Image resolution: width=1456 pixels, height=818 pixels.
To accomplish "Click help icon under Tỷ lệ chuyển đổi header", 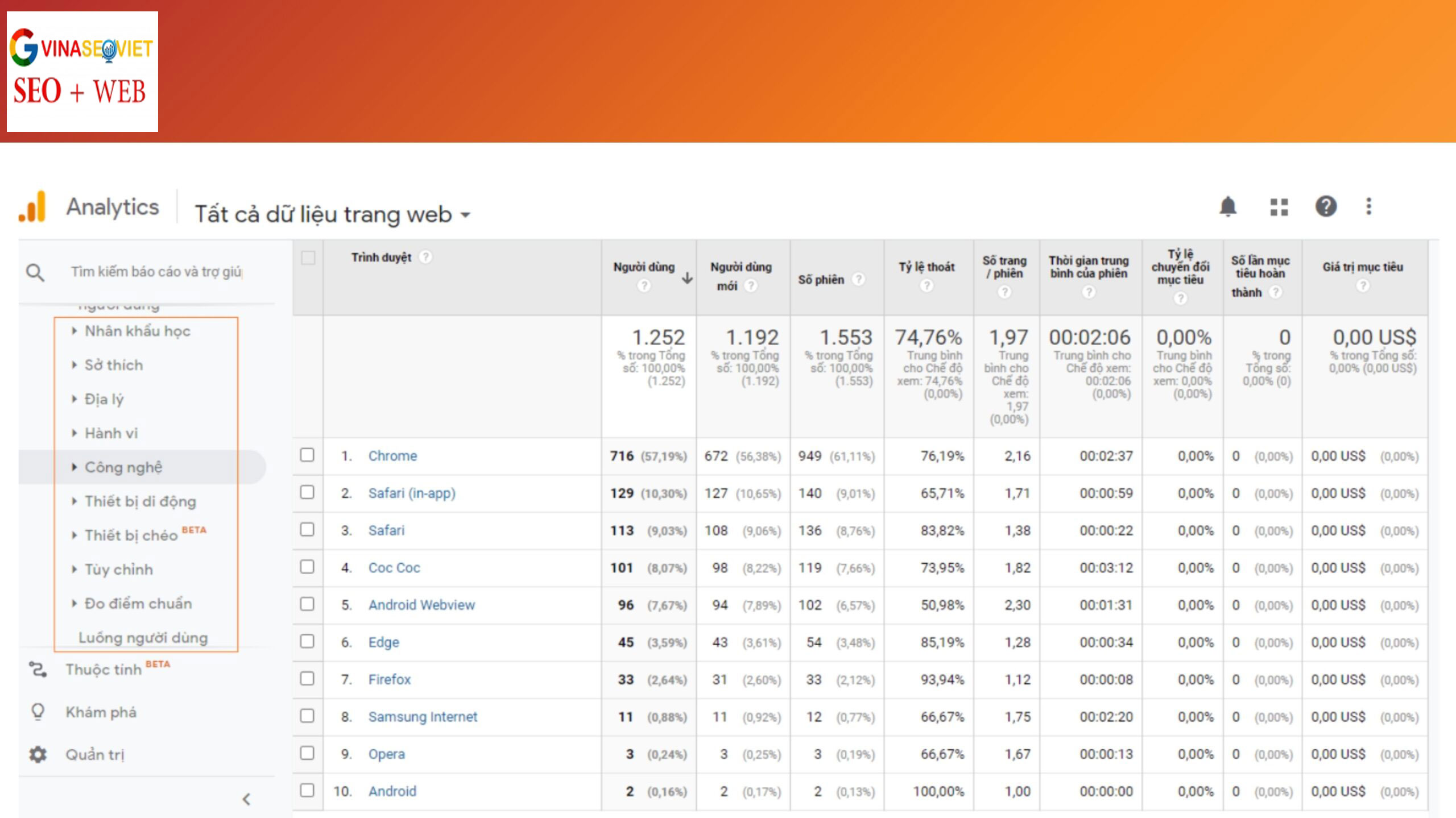I will (1180, 297).
